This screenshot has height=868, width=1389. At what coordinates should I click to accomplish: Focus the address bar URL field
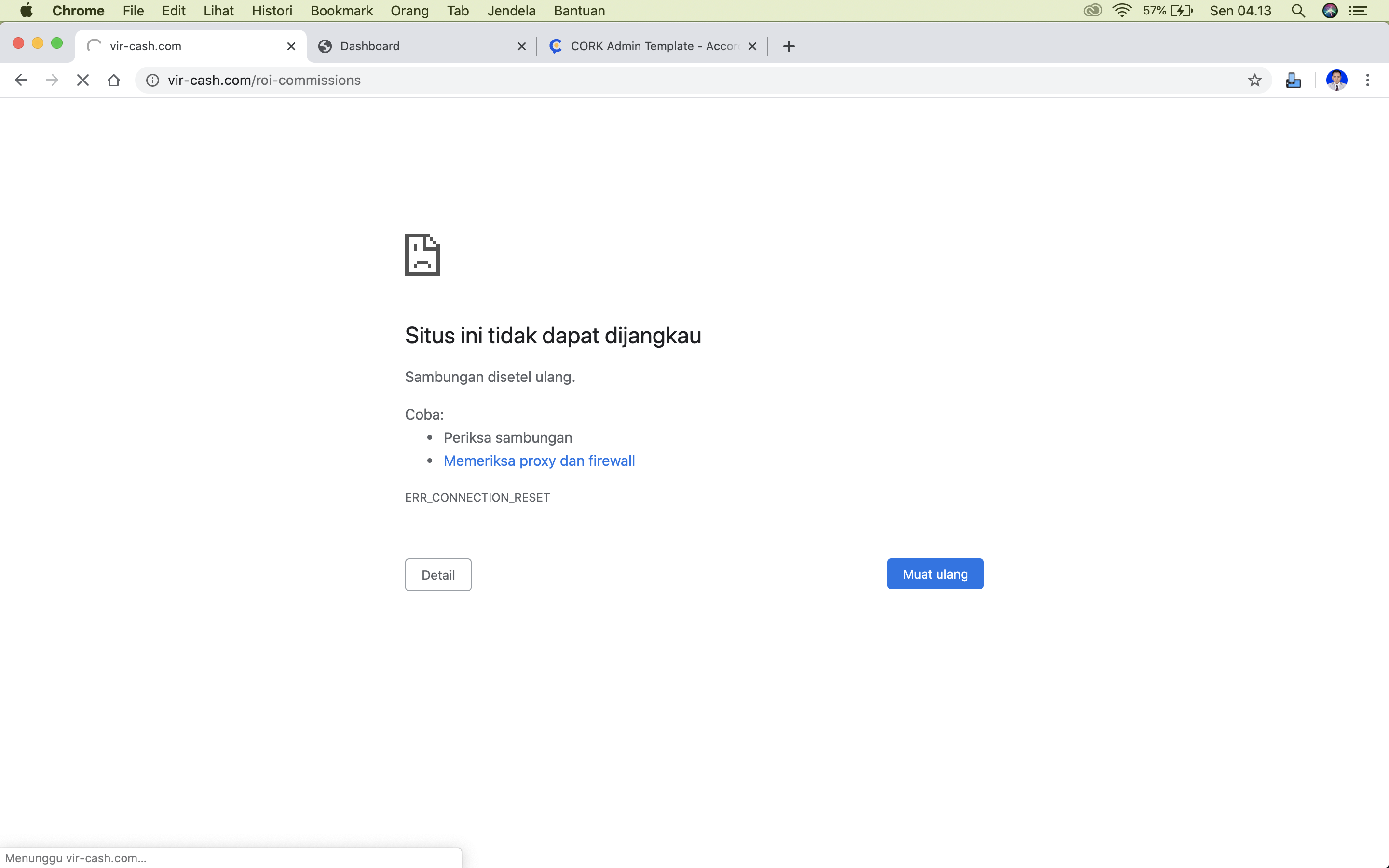(x=703, y=80)
